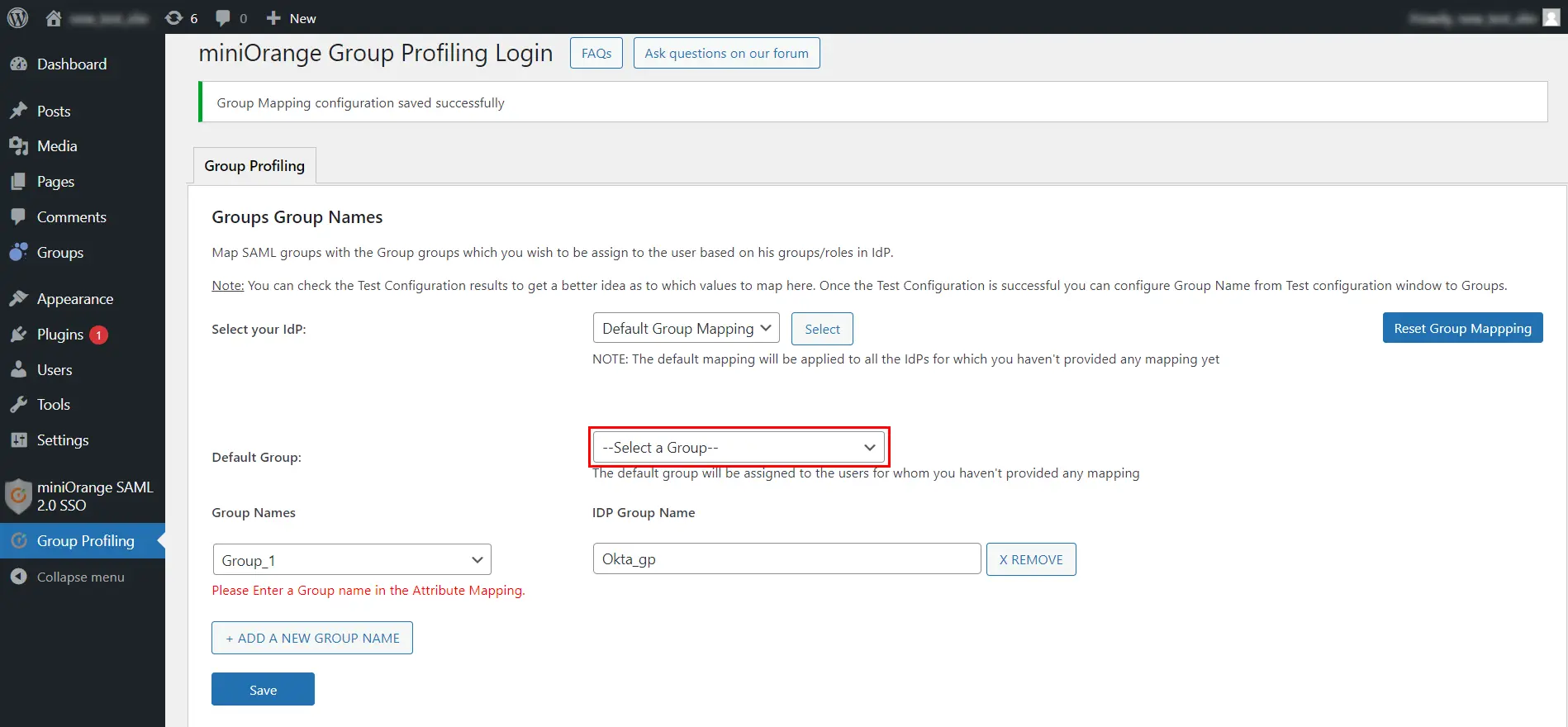Click the plus New icon

pos(273,18)
